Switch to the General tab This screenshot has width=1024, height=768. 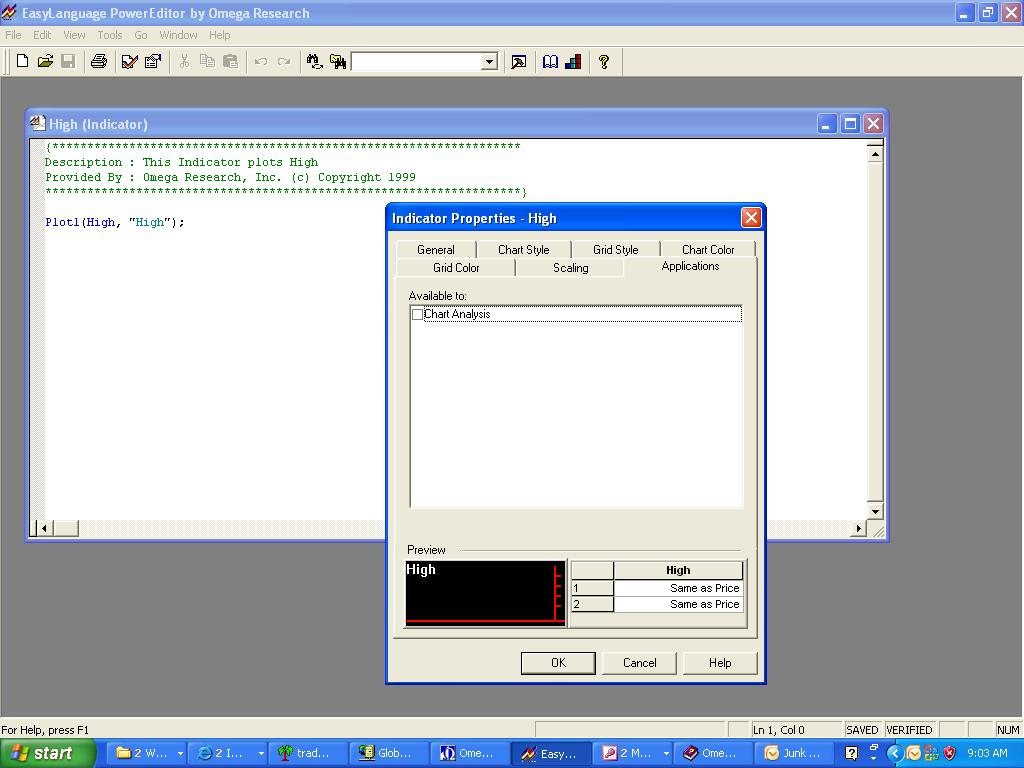(436, 249)
